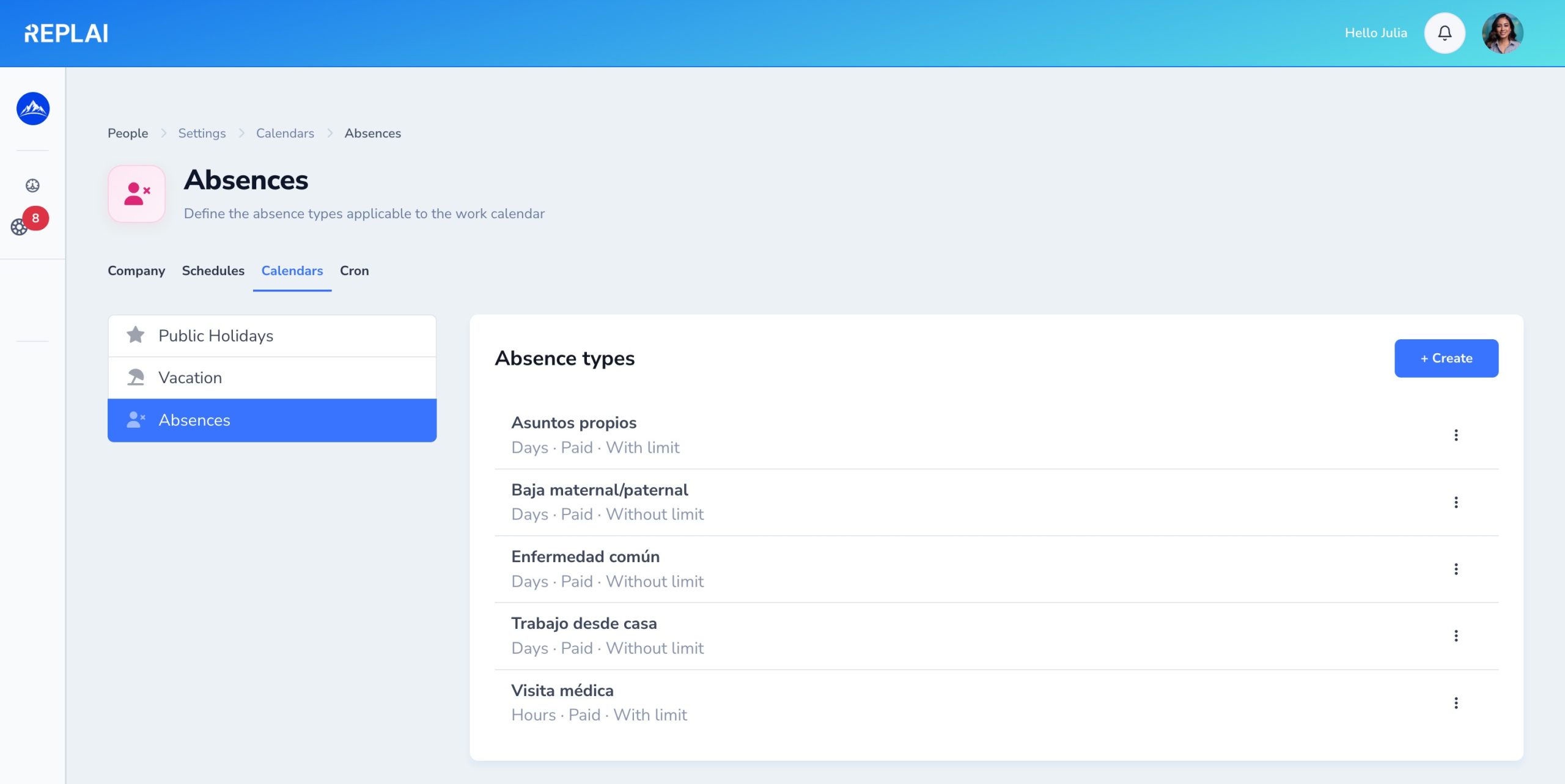This screenshot has width=1565, height=784.
Task: Select the Absences side menu item
Action: 272,420
